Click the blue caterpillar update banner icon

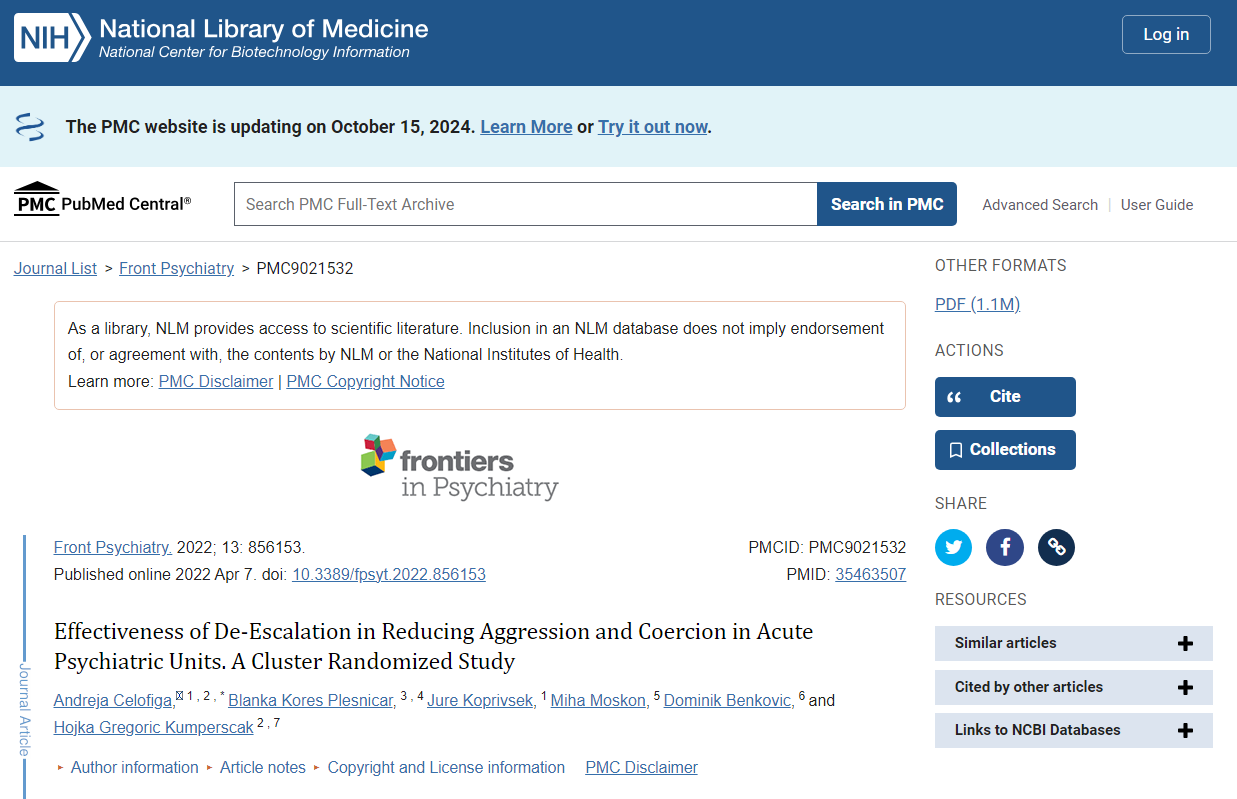coord(31,126)
